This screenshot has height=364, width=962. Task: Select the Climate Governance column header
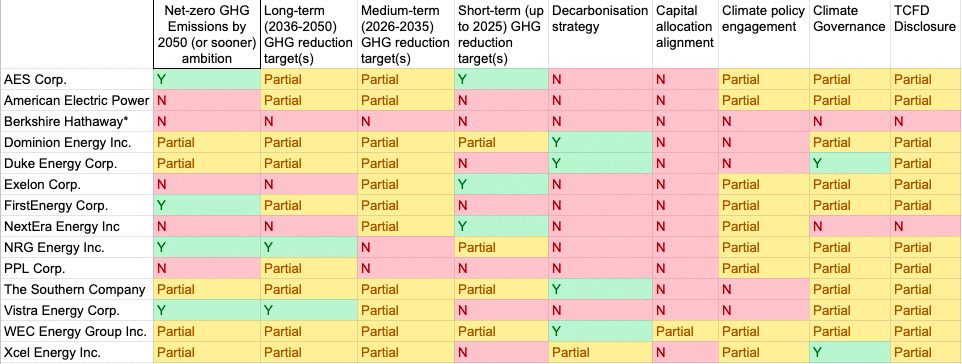[x=850, y=34]
